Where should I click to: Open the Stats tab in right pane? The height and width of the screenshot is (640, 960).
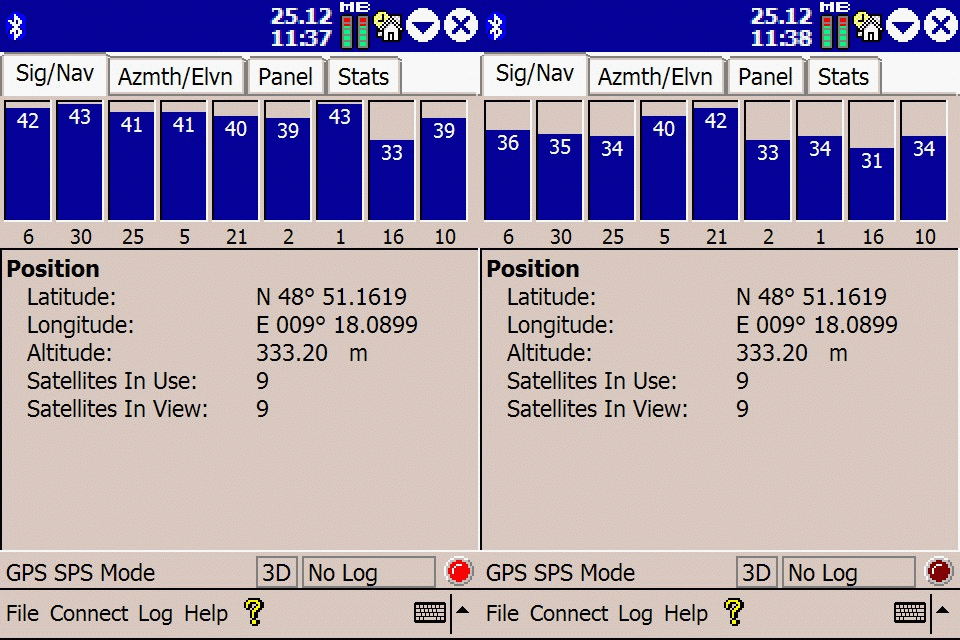843,77
